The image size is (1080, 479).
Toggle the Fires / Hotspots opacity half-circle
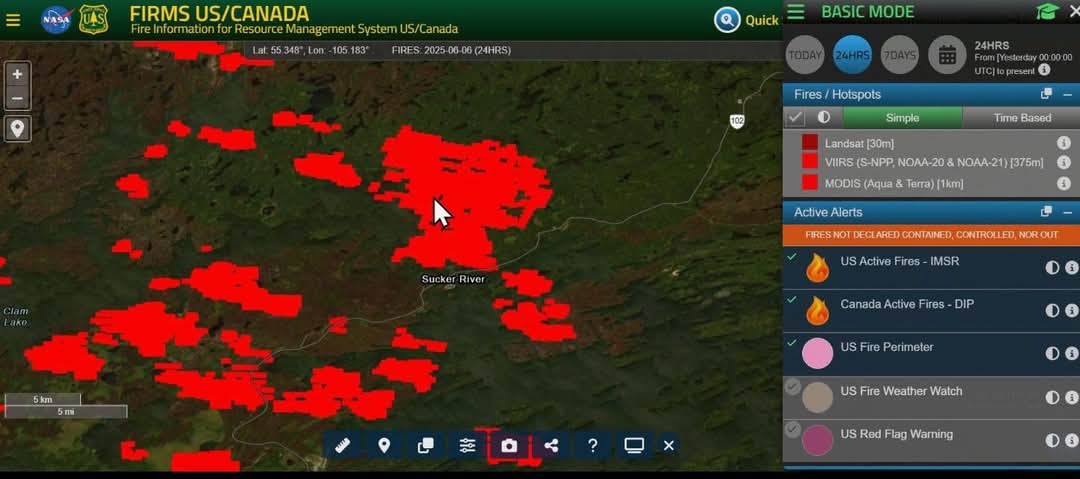point(824,117)
